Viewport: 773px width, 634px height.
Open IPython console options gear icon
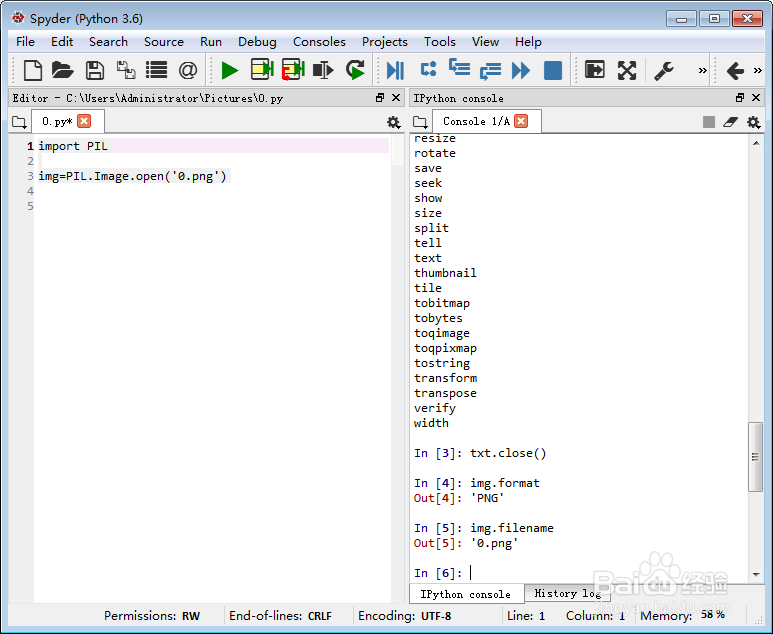click(753, 122)
